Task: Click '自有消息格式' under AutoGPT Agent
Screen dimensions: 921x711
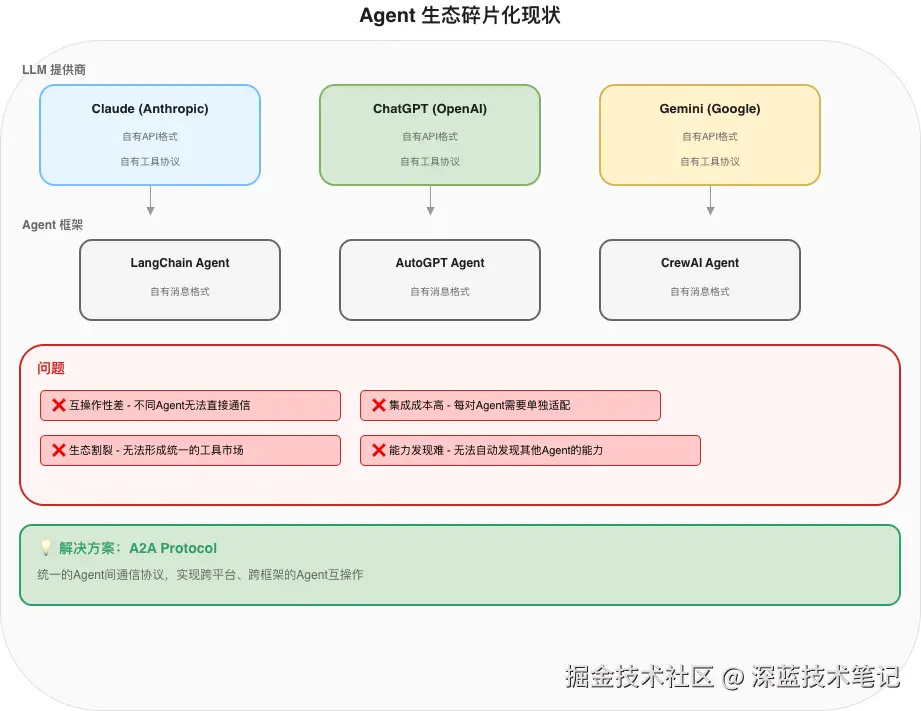Action: click(440, 291)
